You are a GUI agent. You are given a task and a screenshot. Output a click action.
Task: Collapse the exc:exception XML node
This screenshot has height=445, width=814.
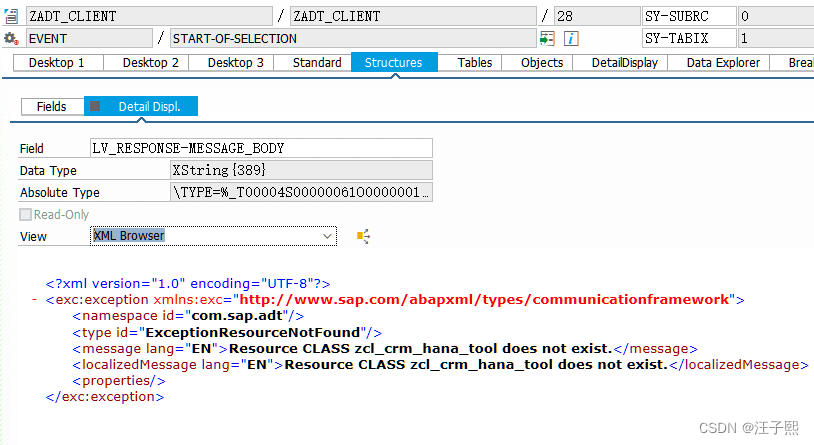pyautogui.click(x=35, y=299)
